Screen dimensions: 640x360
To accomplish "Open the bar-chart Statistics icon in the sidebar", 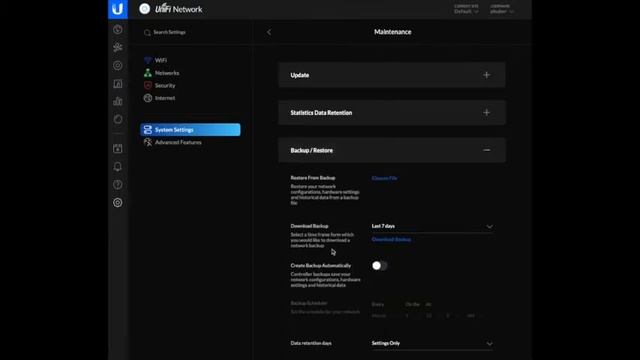I will point(118,101).
